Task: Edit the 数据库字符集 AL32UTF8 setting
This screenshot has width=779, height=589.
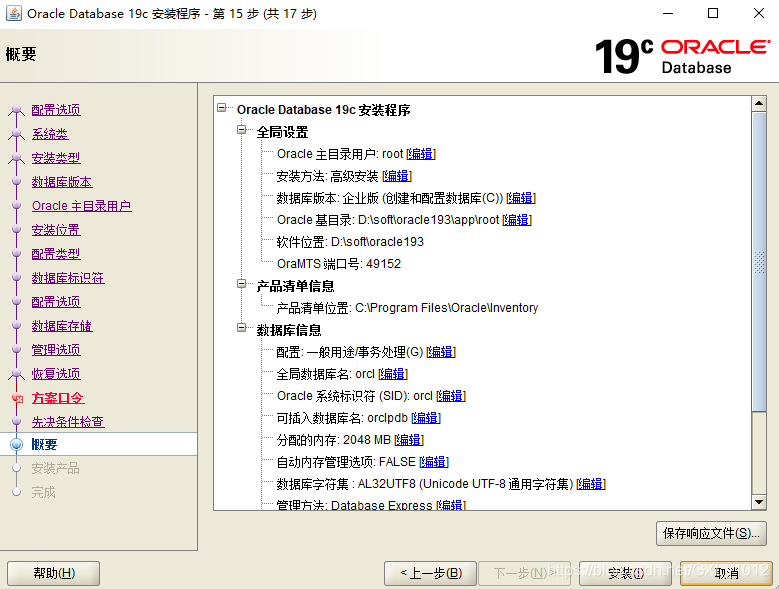Action: [591, 484]
